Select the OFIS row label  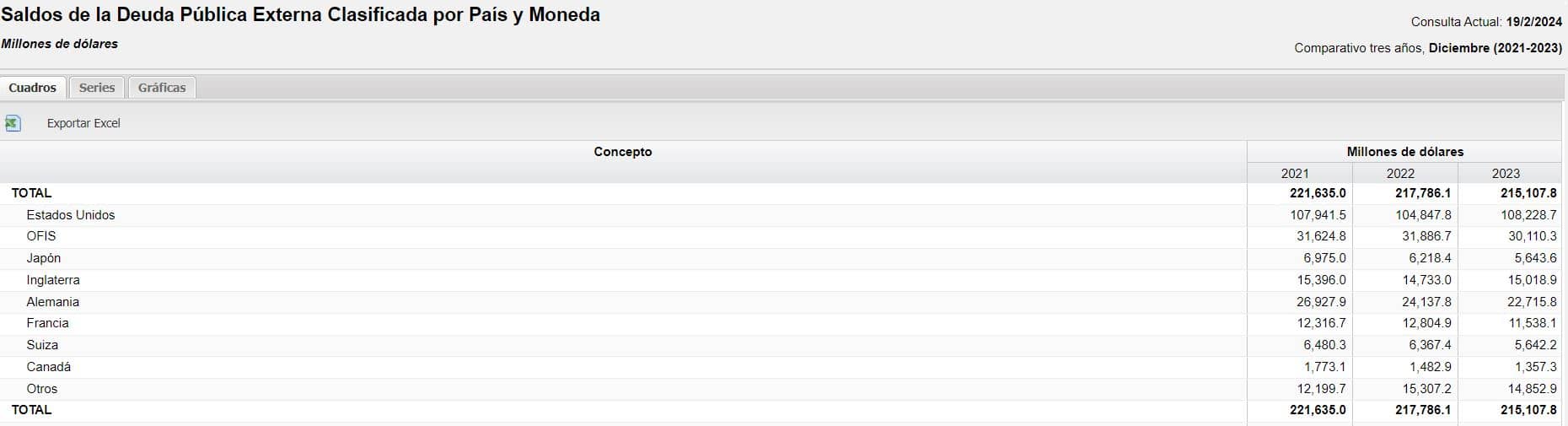[x=41, y=236]
